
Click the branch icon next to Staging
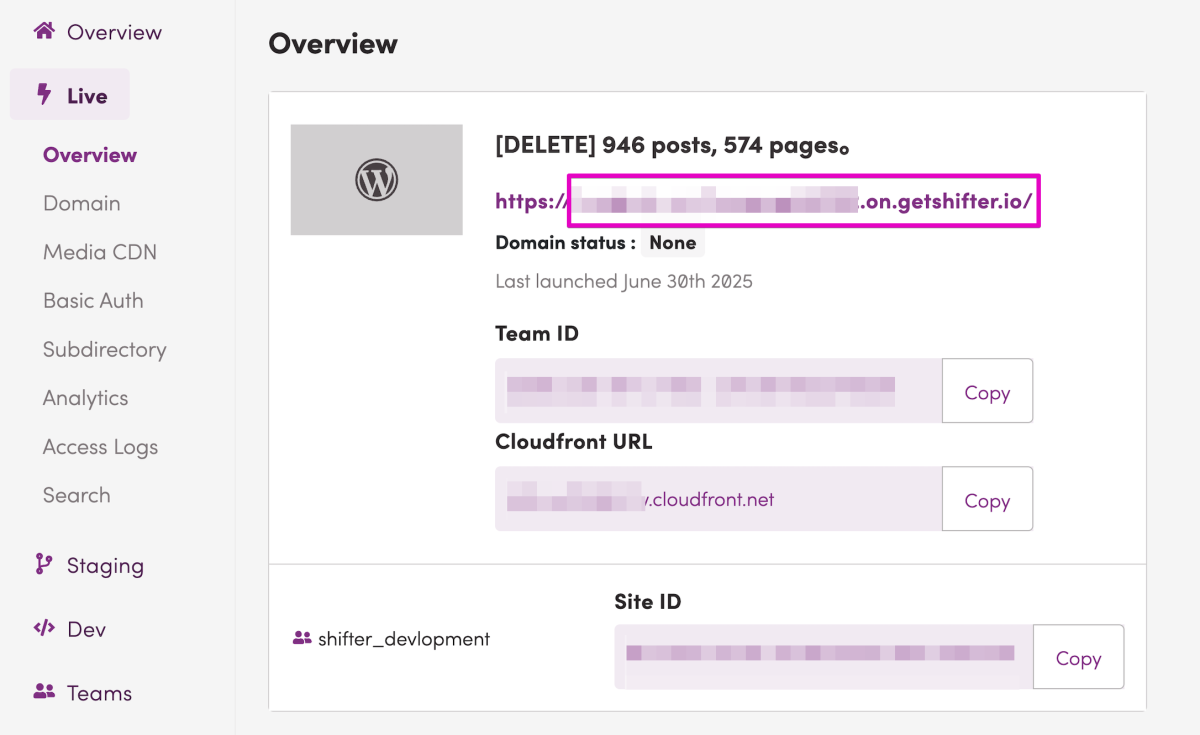tap(43, 565)
